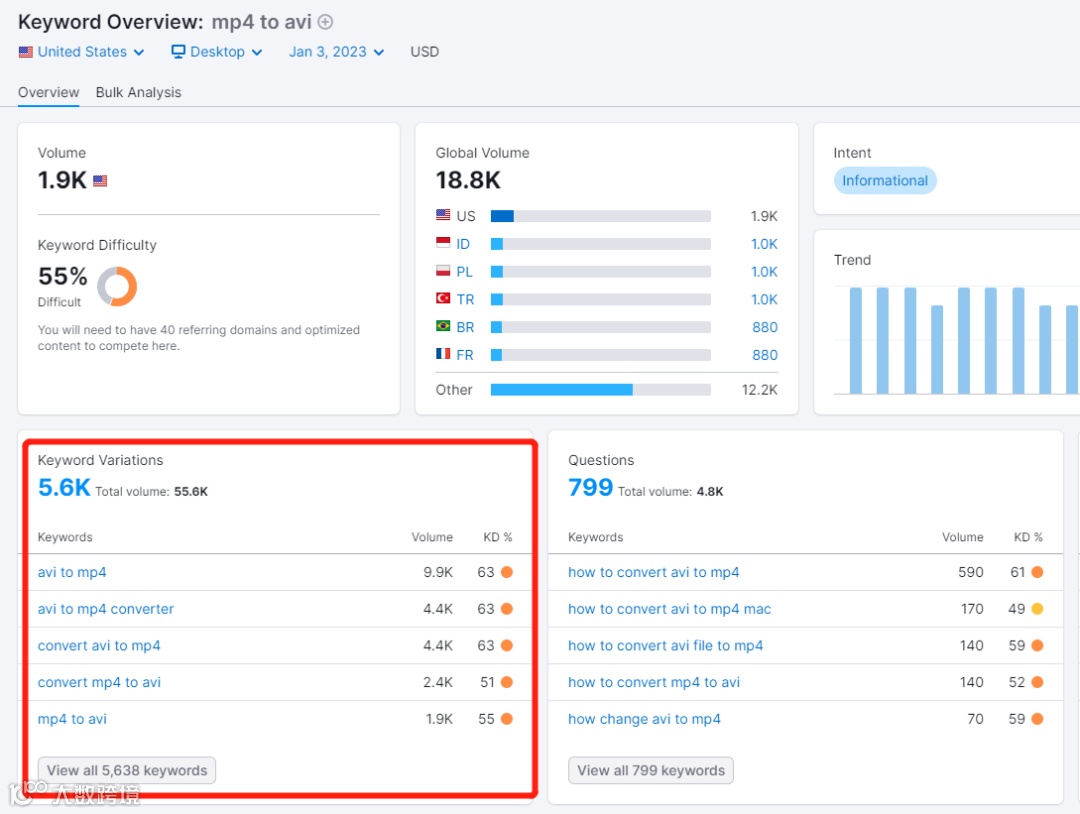
Task: Click View all 5,638 keywords button
Action: (127, 771)
